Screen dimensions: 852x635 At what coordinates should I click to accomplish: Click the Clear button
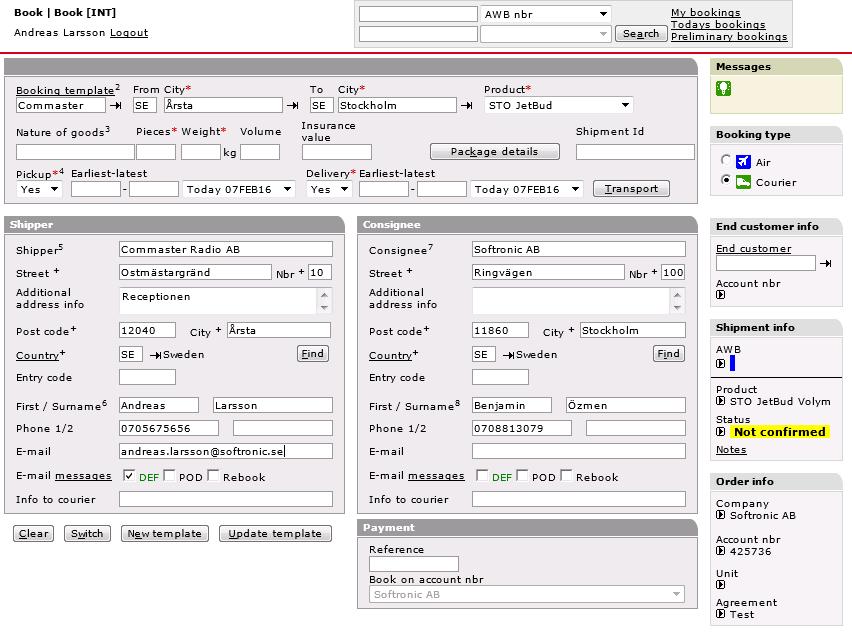pos(34,534)
